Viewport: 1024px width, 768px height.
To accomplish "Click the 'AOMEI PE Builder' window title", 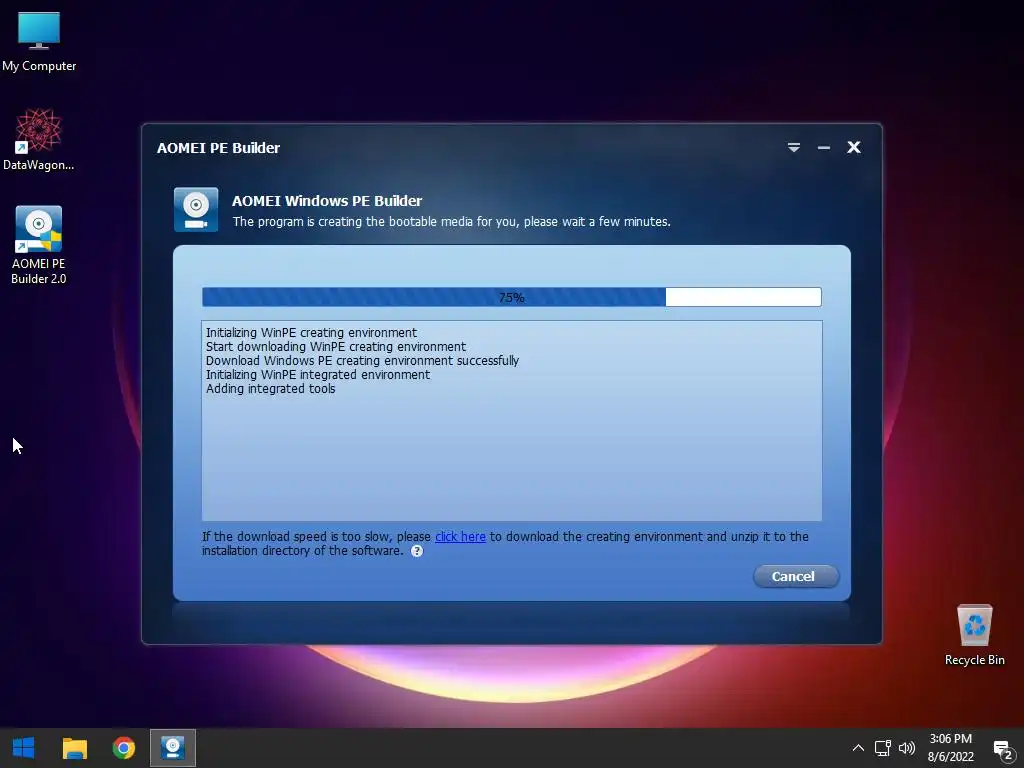I will pos(218,148).
